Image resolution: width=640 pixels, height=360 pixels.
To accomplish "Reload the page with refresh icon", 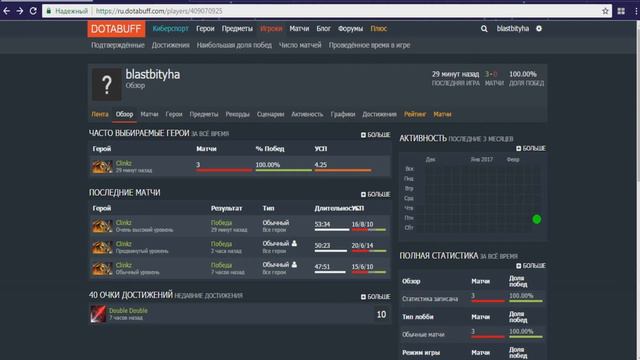I will click(33, 11).
